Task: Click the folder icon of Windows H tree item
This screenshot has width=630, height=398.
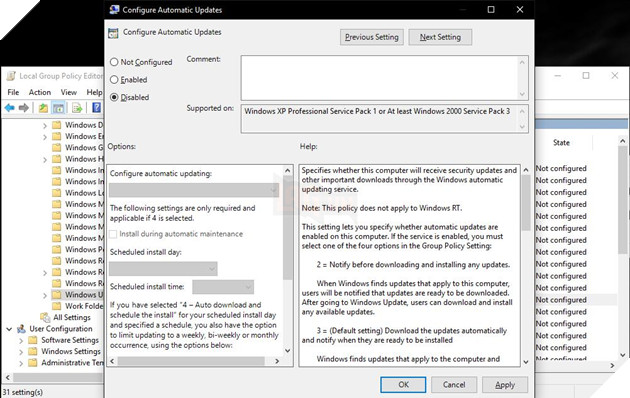Action: 57,159
